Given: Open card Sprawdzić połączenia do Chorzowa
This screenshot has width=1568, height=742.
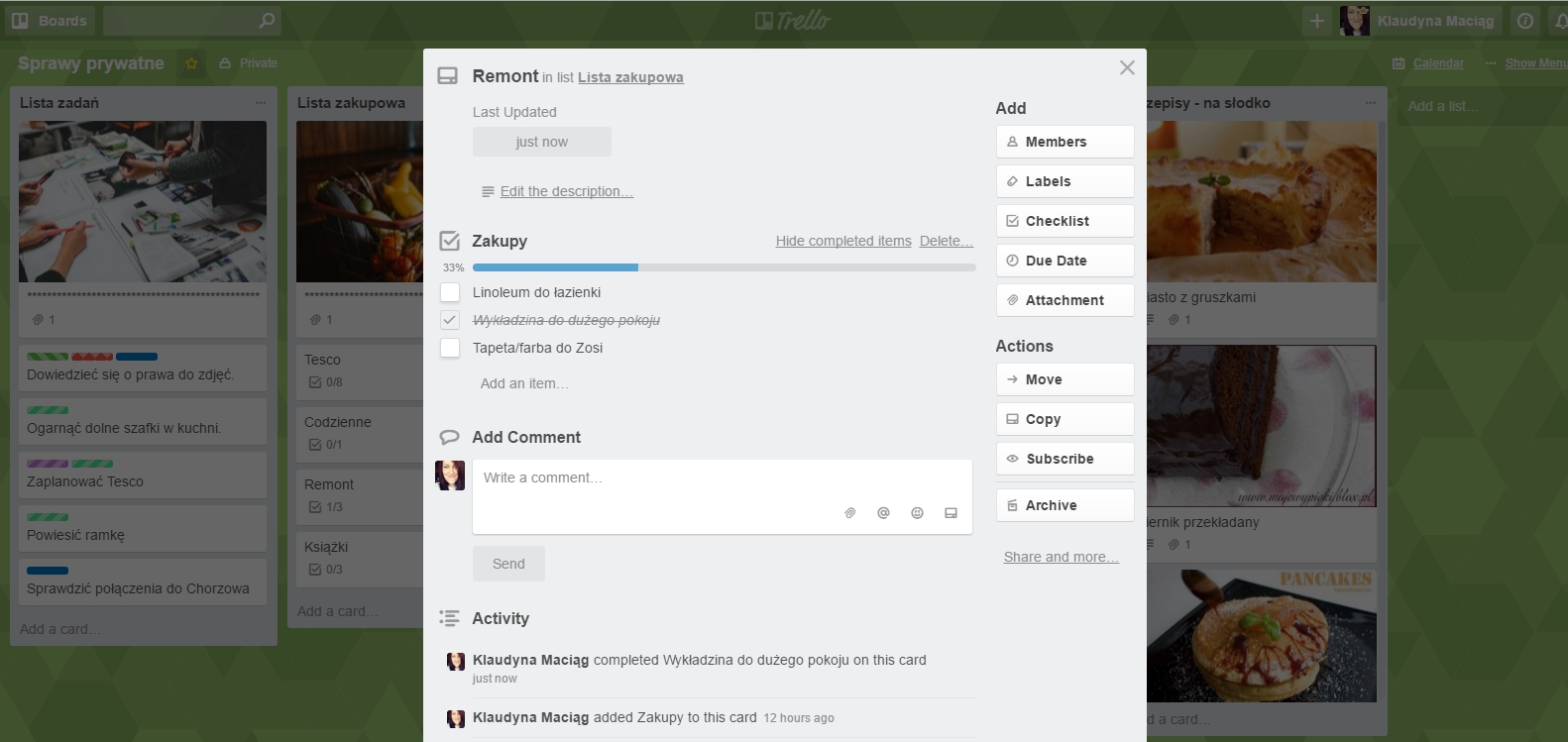Looking at the screenshot, I should [143, 582].
